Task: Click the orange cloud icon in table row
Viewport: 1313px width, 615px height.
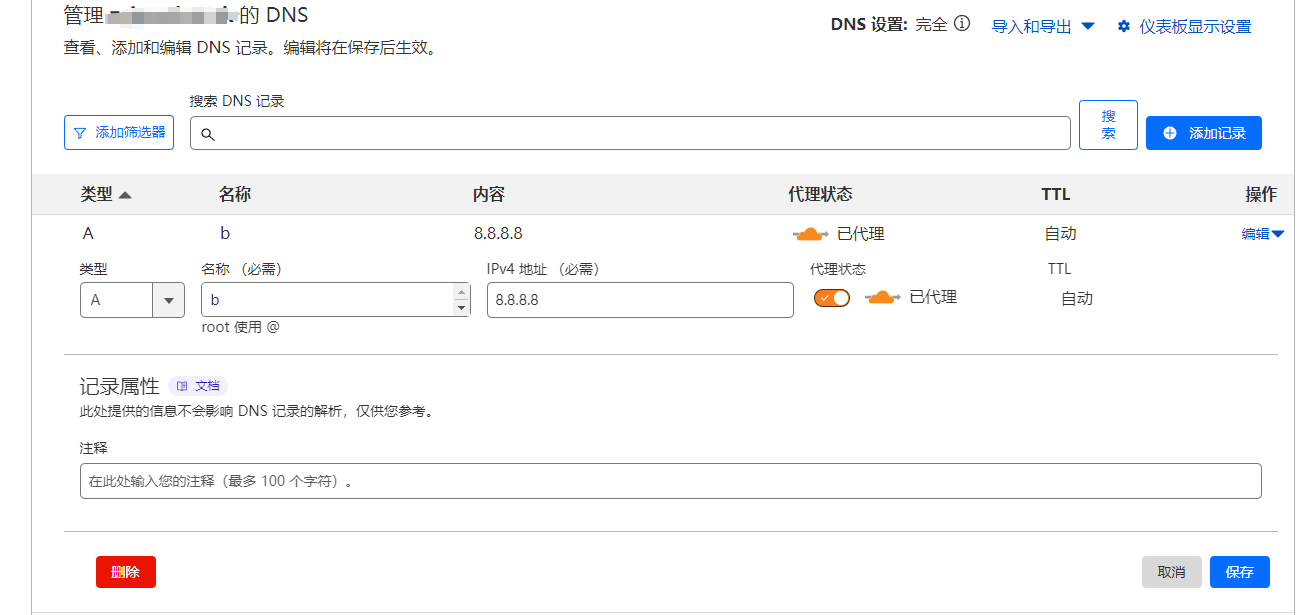Action: (810, 235)
